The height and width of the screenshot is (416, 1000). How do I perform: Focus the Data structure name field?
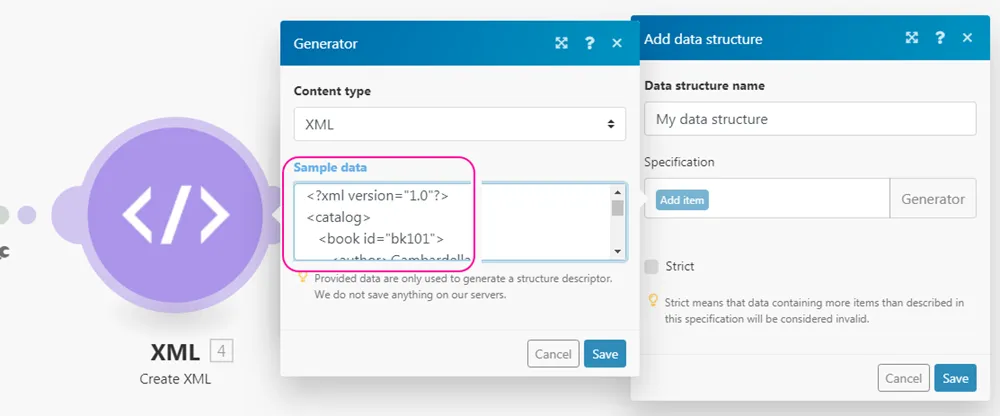tap(809, 119)
